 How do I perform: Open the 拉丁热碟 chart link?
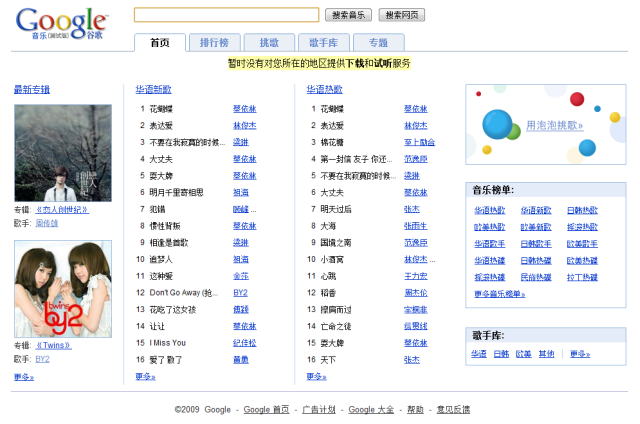582,277
